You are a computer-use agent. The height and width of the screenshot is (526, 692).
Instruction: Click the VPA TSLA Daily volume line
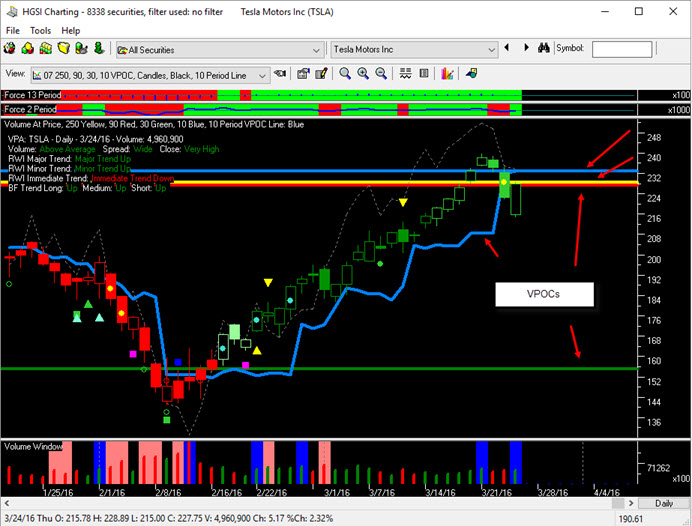(95, 139)
